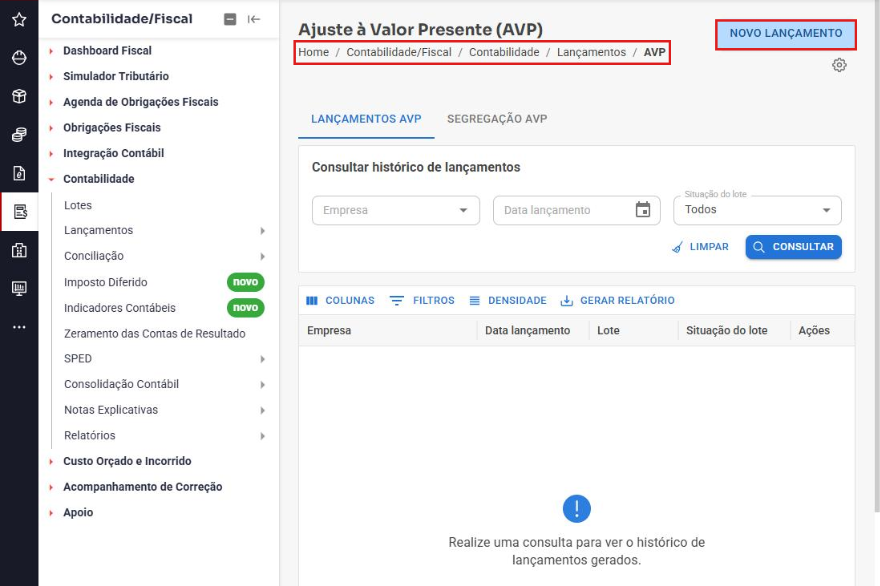Click the NOVO LANÇAMENTO button

tap(786, 34)
